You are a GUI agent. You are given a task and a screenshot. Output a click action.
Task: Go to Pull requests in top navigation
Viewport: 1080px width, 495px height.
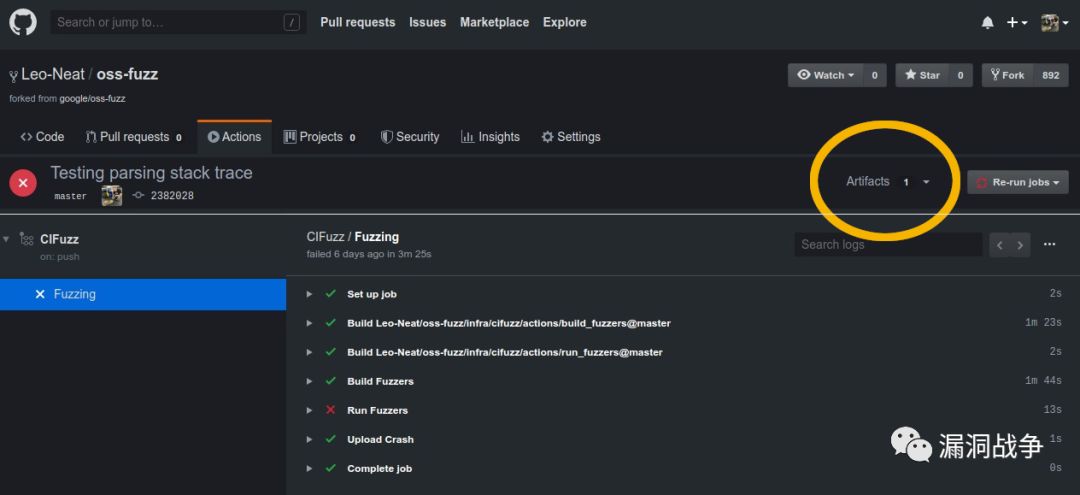pos(357,22)
